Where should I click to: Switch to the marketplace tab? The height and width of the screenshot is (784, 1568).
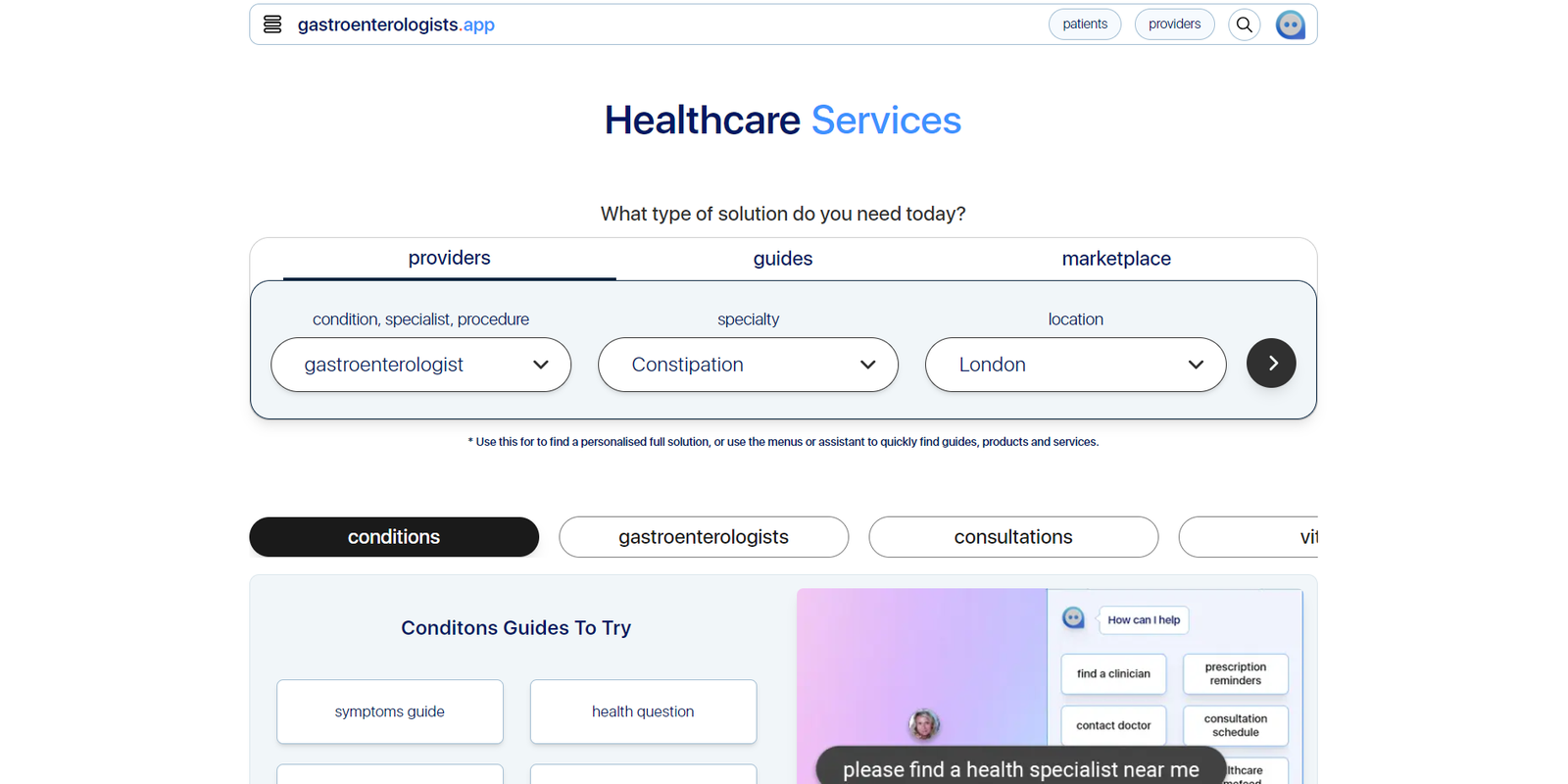pos(1116,259)
